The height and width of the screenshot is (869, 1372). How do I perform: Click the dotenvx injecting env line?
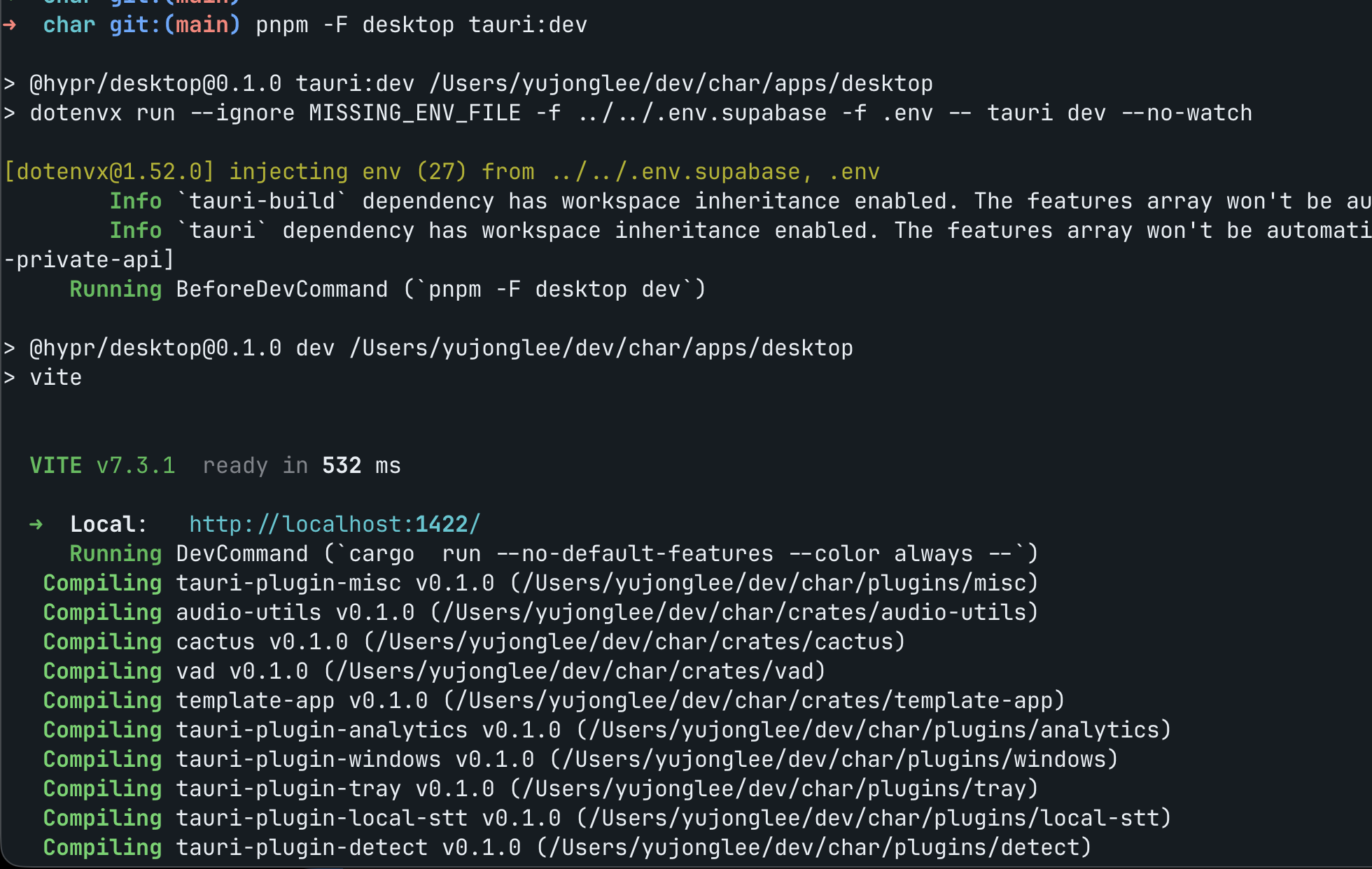[441, 171]
